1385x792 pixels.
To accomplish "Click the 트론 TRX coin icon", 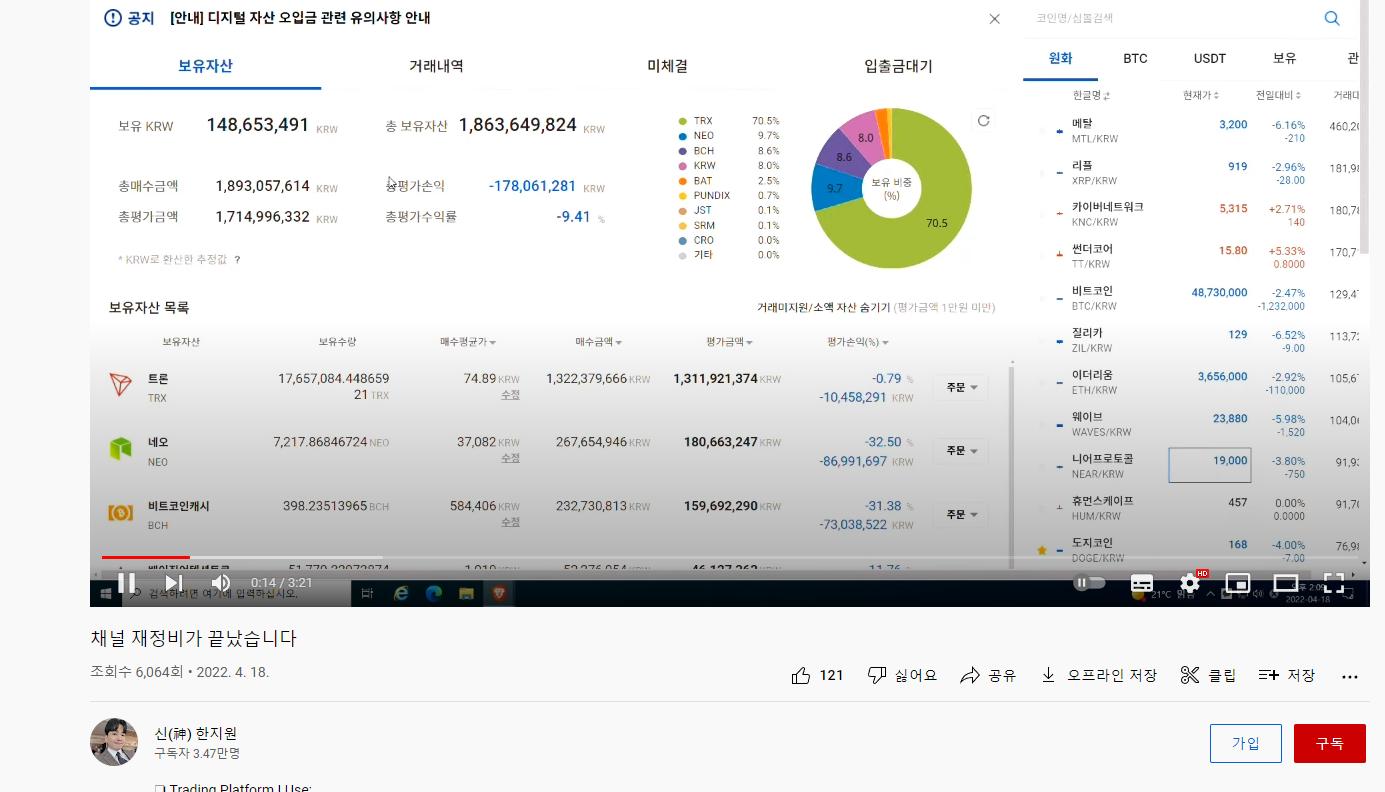I will tap(120, 385).
